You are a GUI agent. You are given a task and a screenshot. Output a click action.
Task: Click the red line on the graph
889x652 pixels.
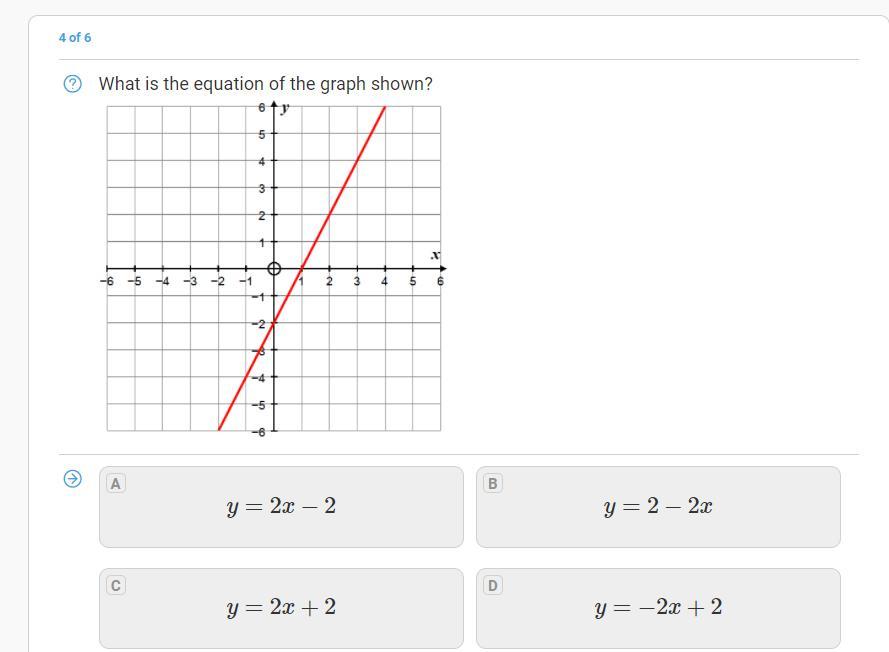click(330, 214)
